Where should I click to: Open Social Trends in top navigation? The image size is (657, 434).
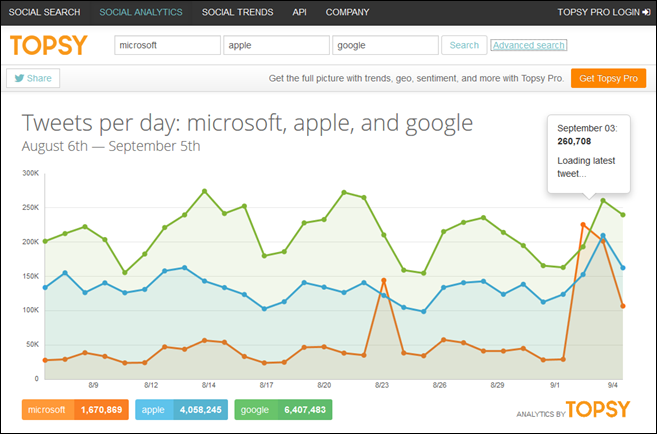click(x=238, y=12)
